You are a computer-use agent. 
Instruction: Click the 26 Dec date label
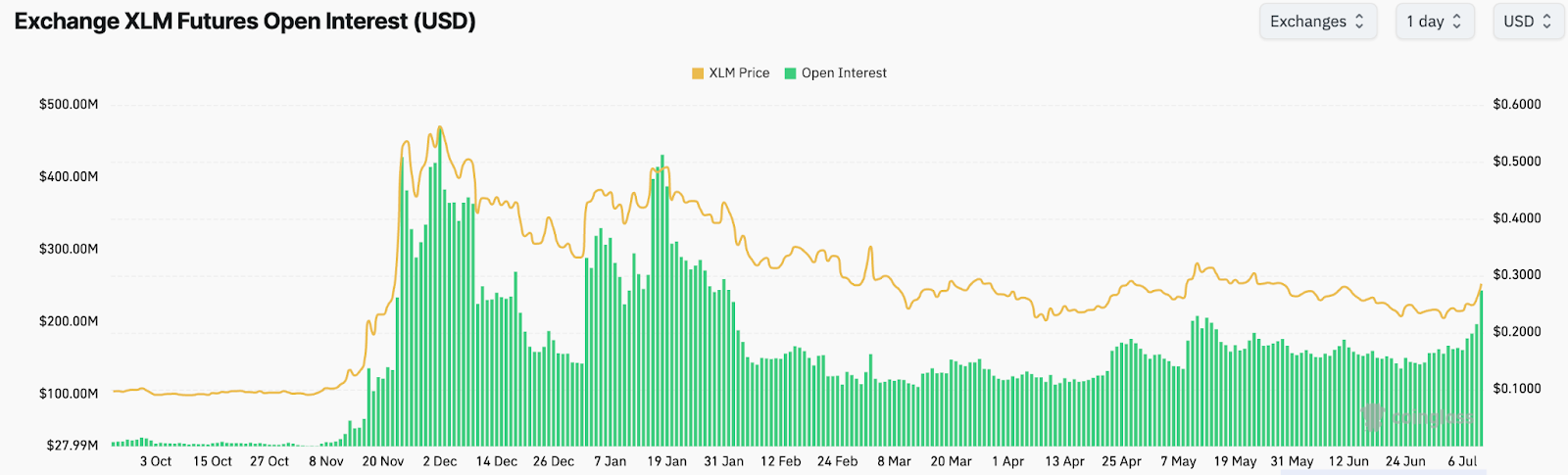pos(554,461)
